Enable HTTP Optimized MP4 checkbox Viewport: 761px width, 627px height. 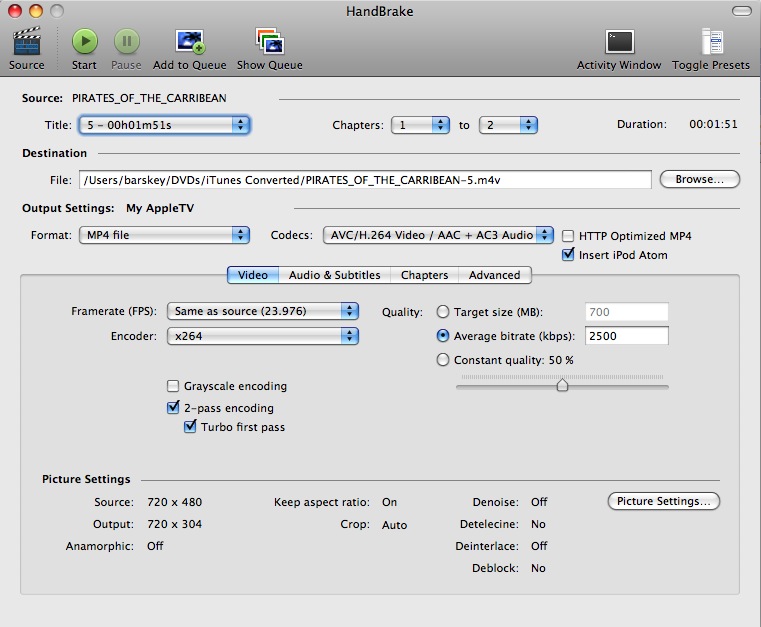coord(567,236)
